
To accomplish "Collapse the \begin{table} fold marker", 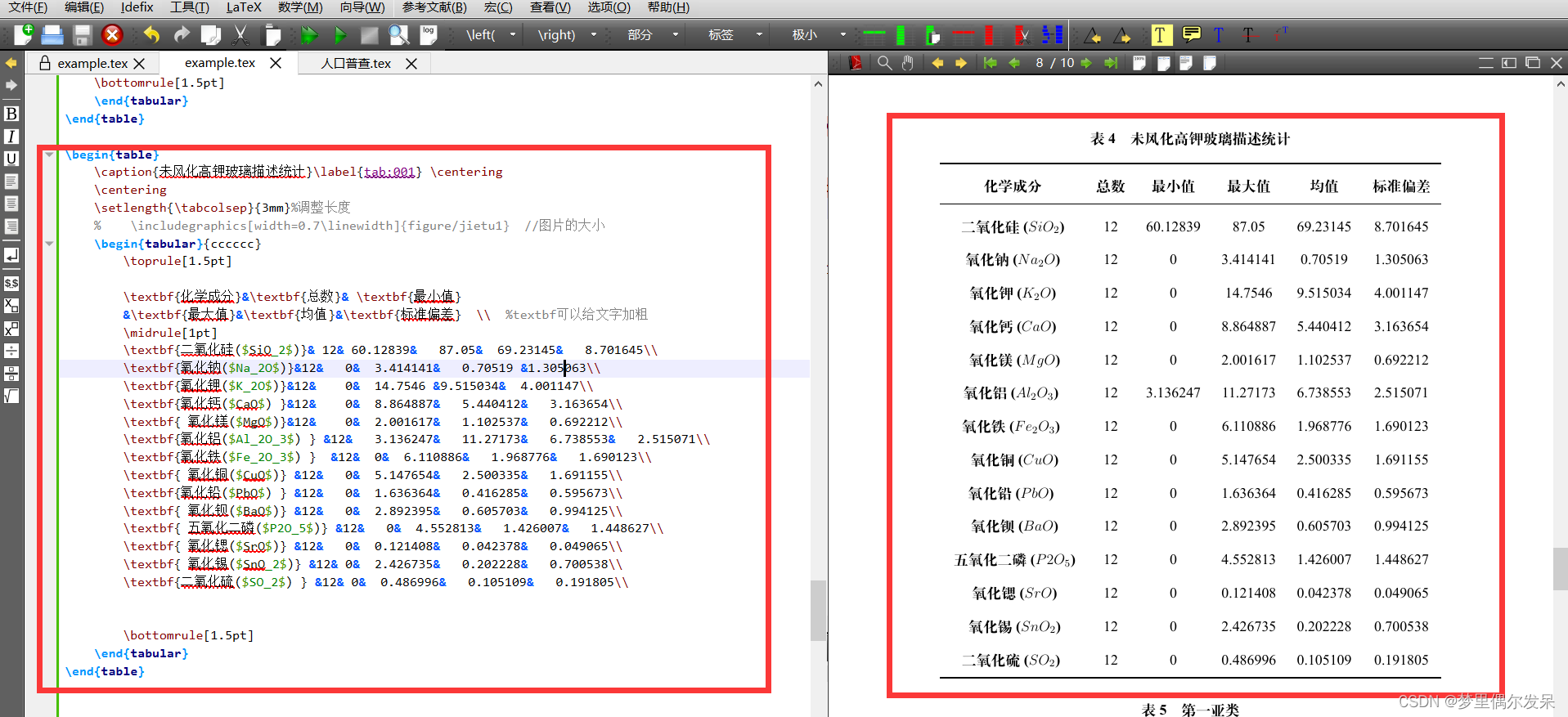I will click(x=49, y=155).
